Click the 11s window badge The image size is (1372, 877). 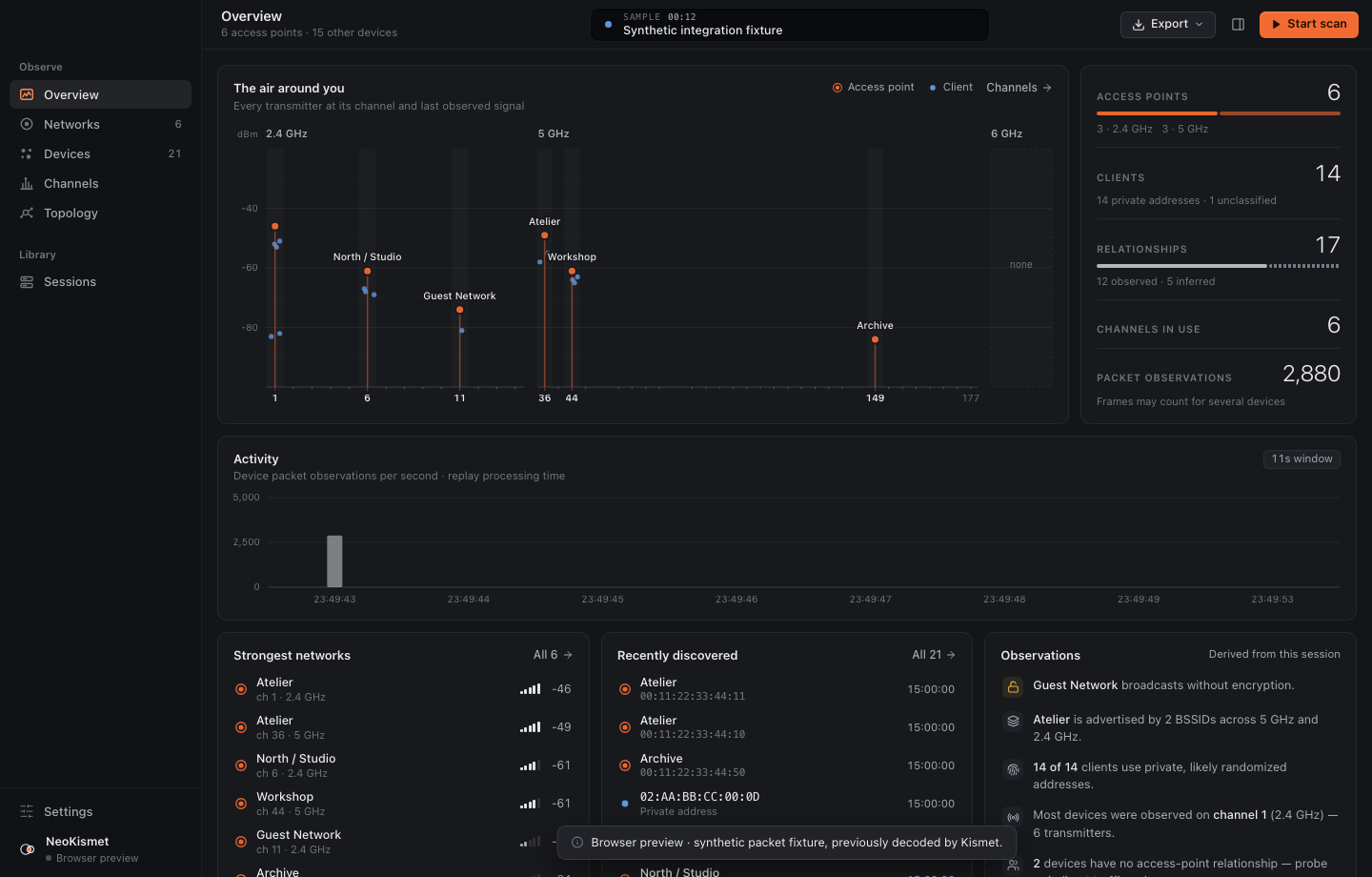tap(1301, 459)
